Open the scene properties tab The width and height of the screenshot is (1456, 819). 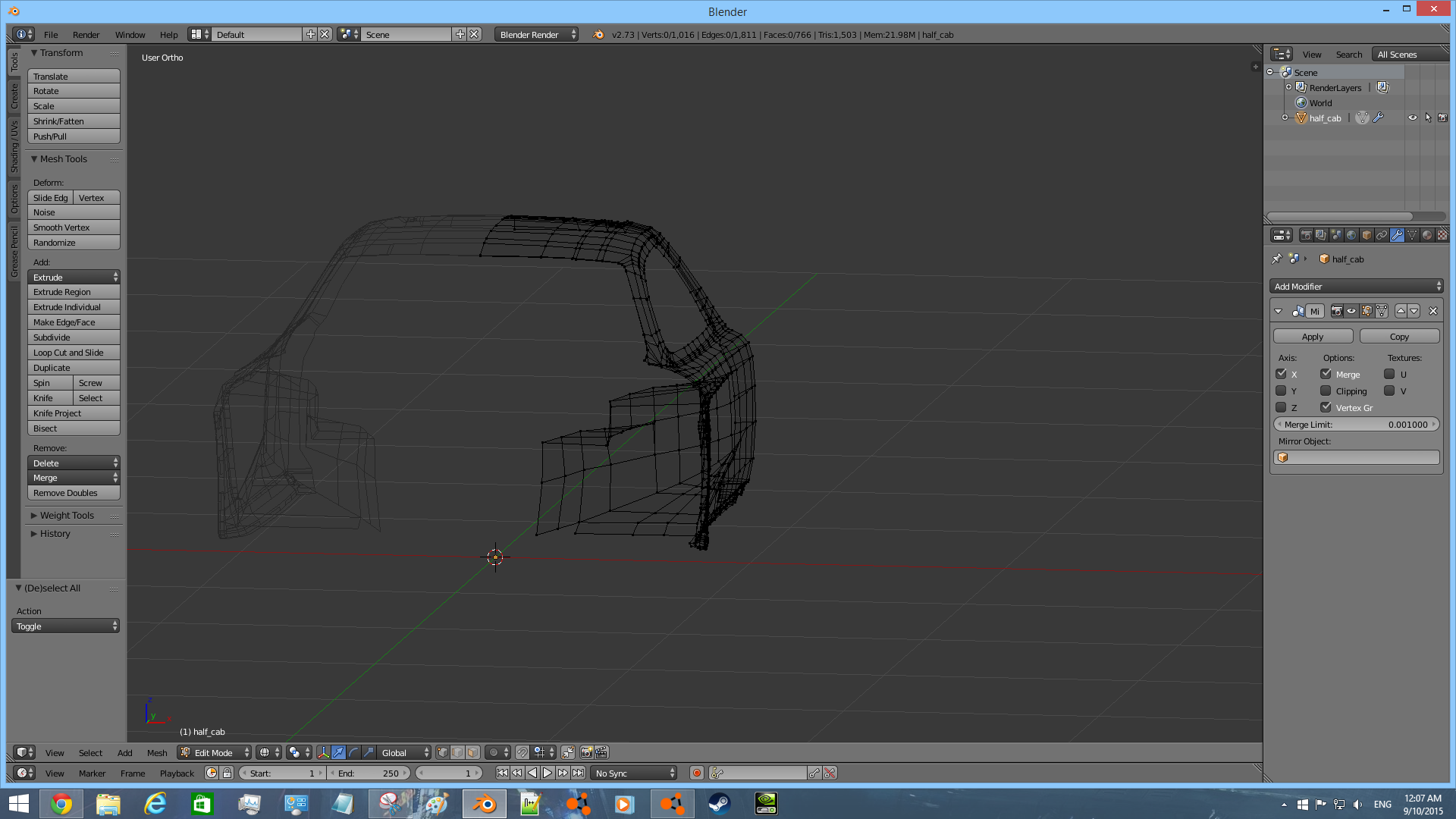pyautogui.click(x=1336, y=235)
